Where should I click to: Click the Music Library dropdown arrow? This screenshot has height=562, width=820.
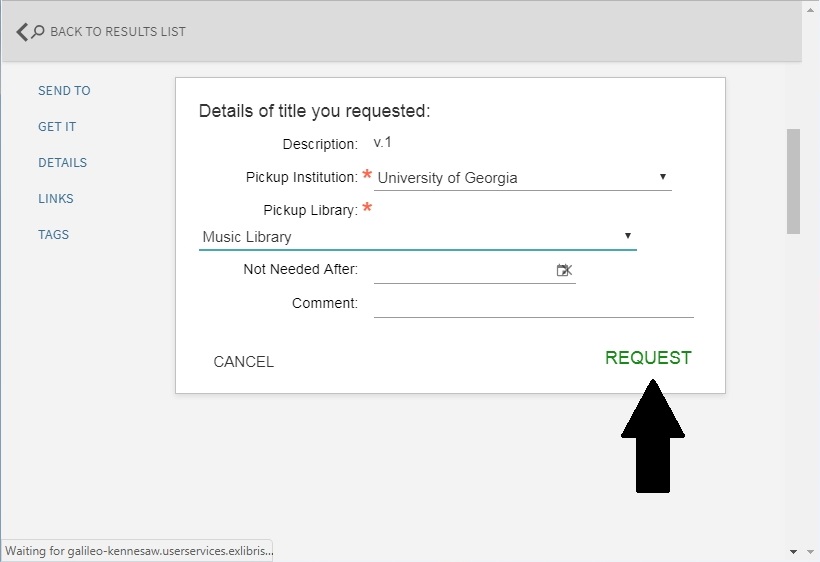click(627, 236)
